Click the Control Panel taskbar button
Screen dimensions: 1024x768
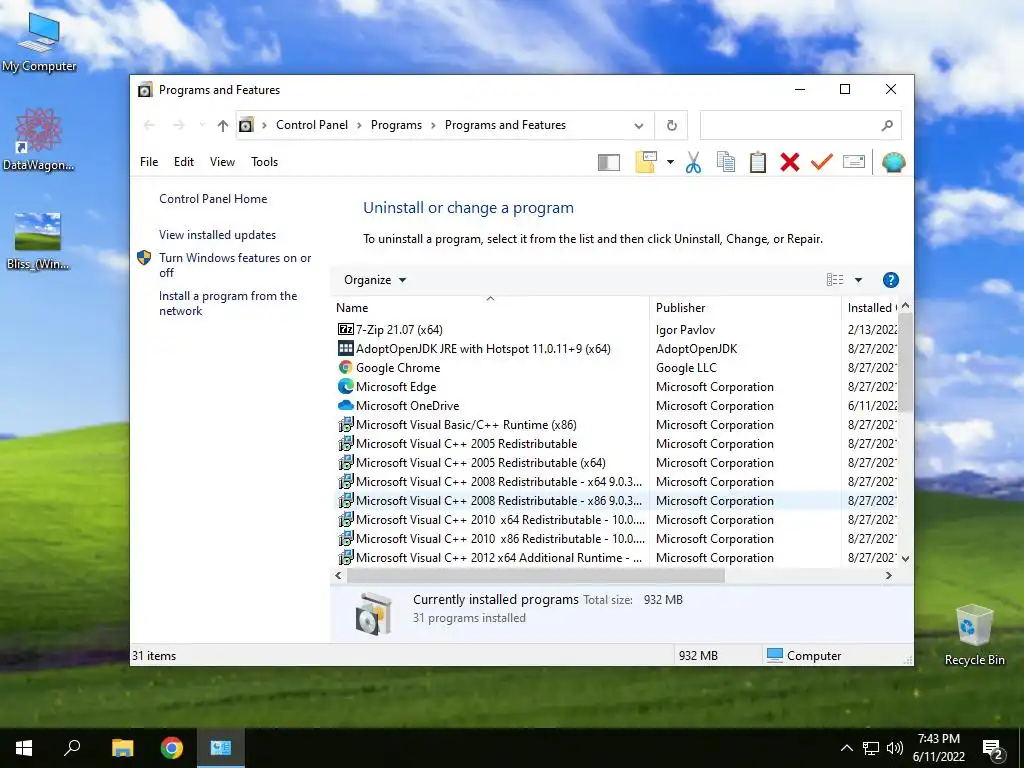click(x=221, y=748)
